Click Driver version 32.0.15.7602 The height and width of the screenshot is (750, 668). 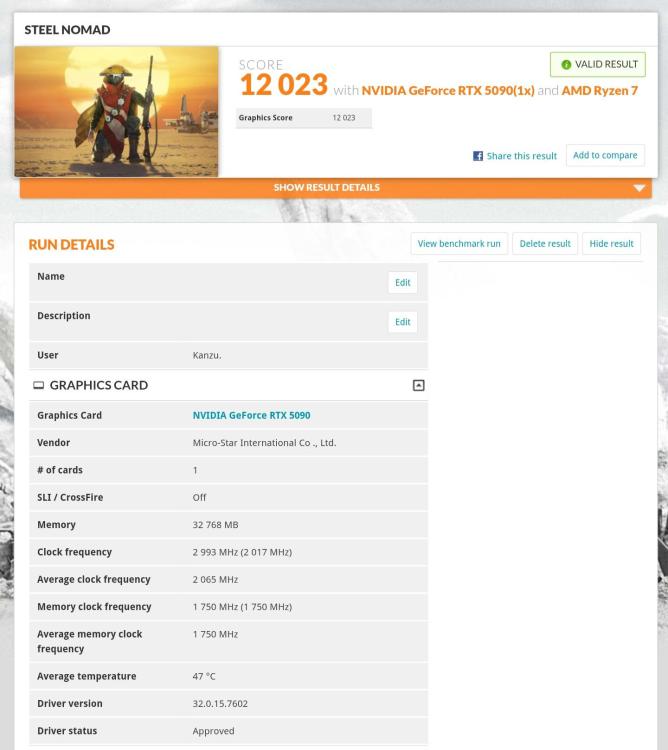click(220, 704)
